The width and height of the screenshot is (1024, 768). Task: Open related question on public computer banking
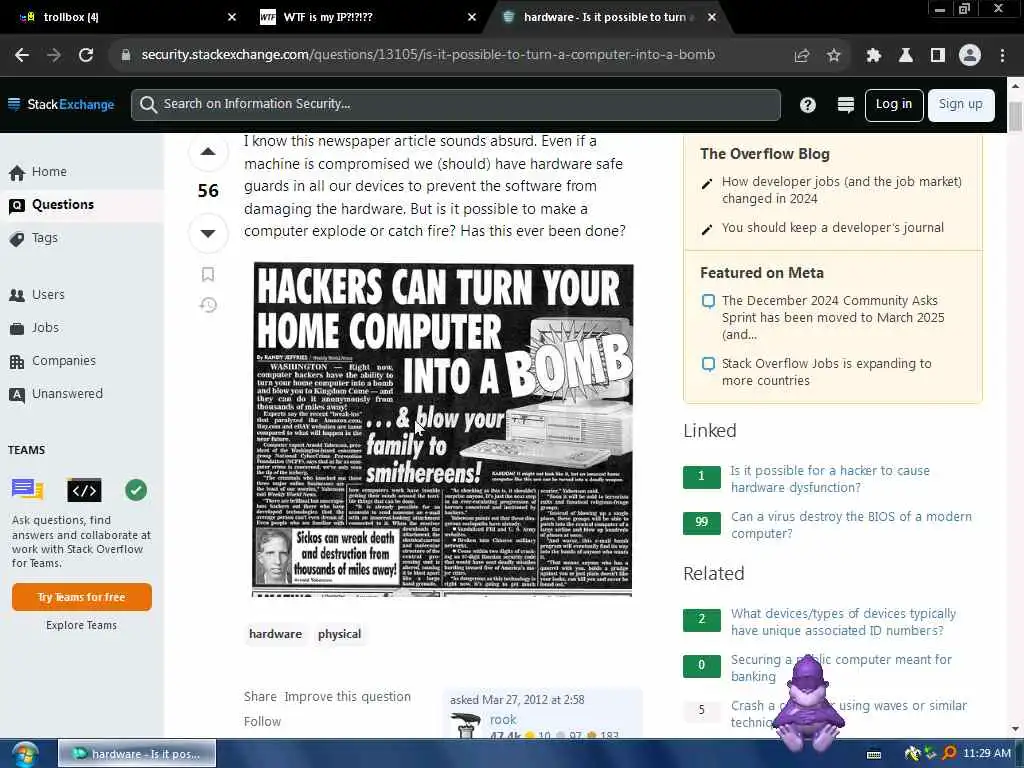[841, 668]
